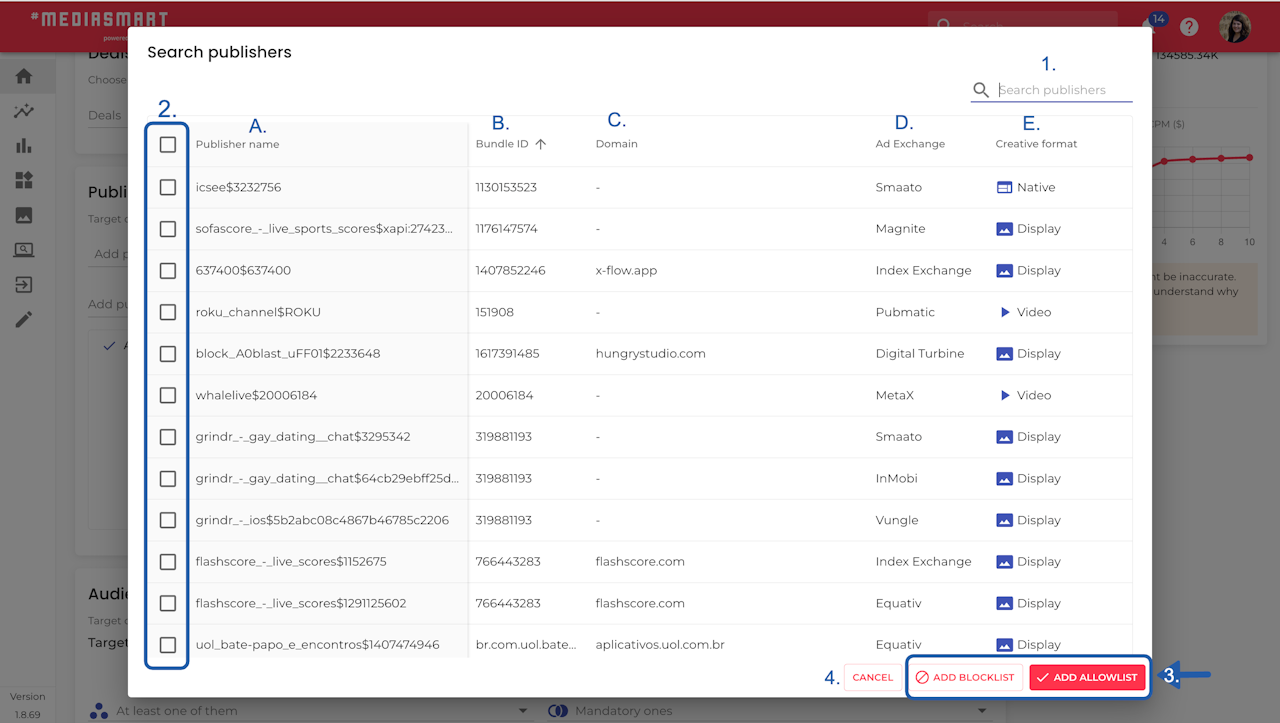Click the pencil edit sidebar icon

tap(24, 319)
